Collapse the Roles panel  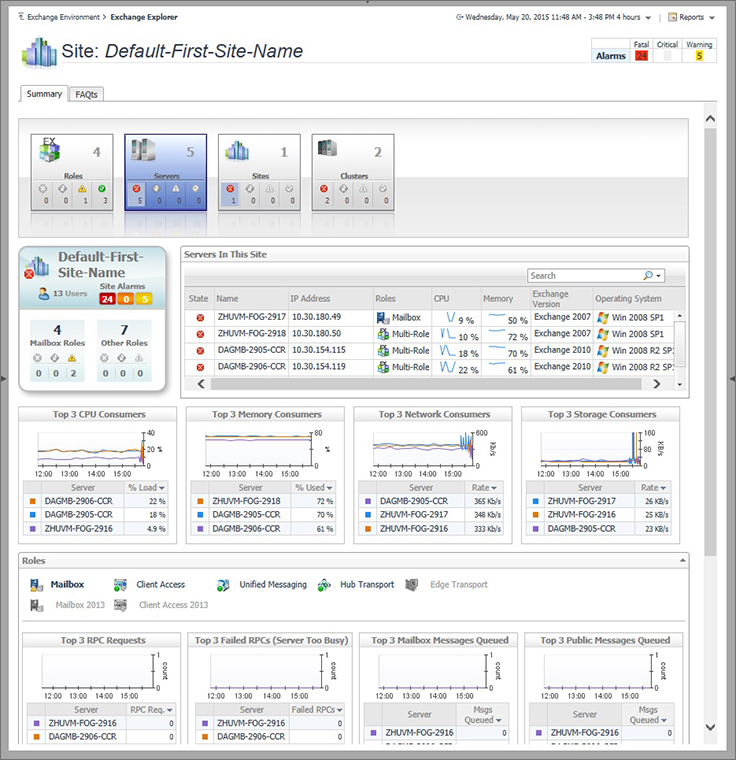pyautogui.click(x=683, y=561)
